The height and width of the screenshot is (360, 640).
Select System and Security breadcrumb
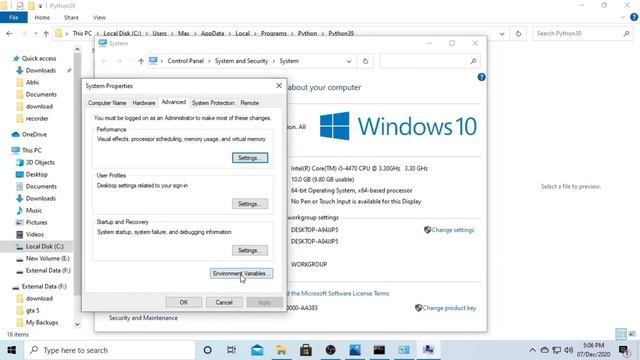point(241,61)
